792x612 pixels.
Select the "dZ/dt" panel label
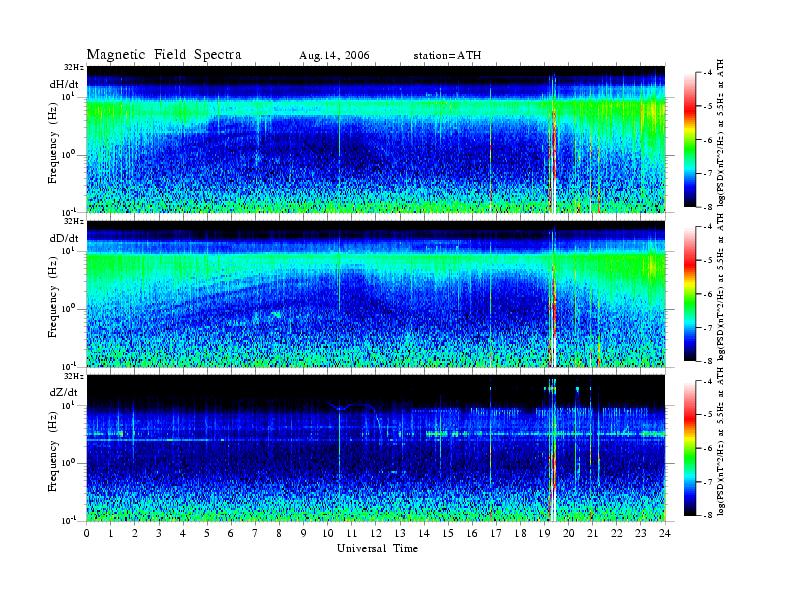coord(64,392)
